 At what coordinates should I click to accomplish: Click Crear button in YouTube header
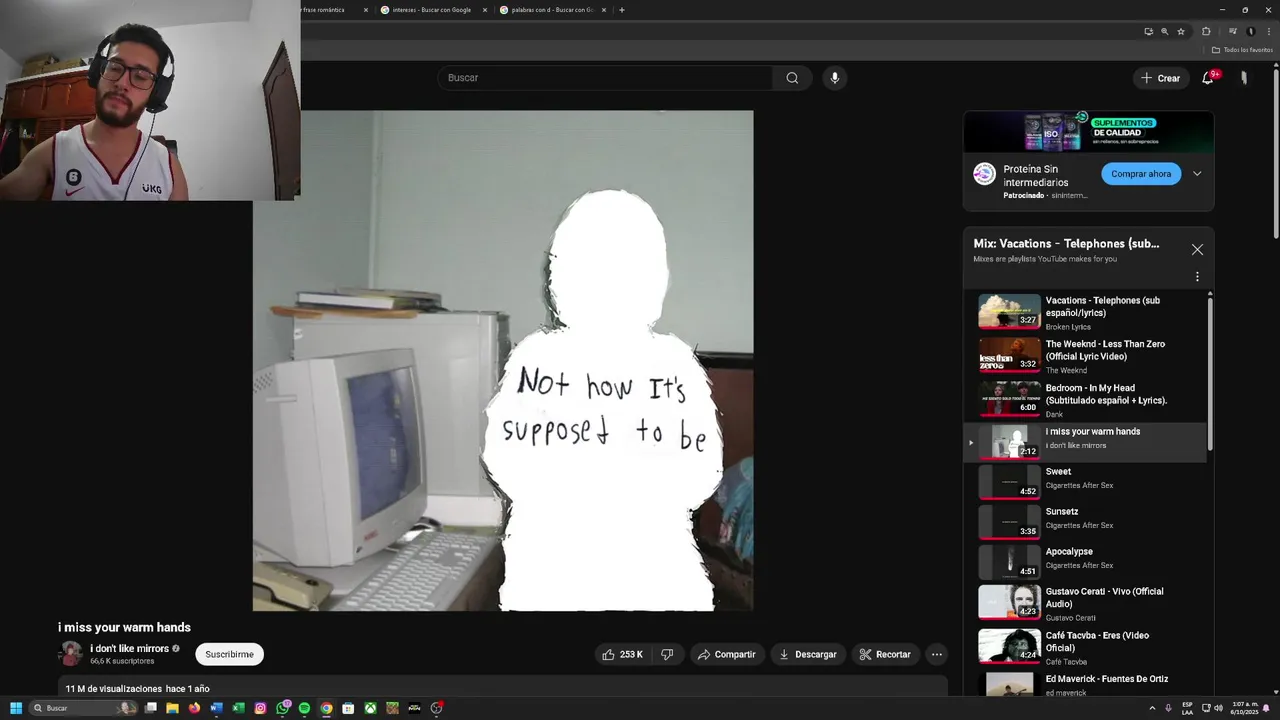pos(1161,78)
